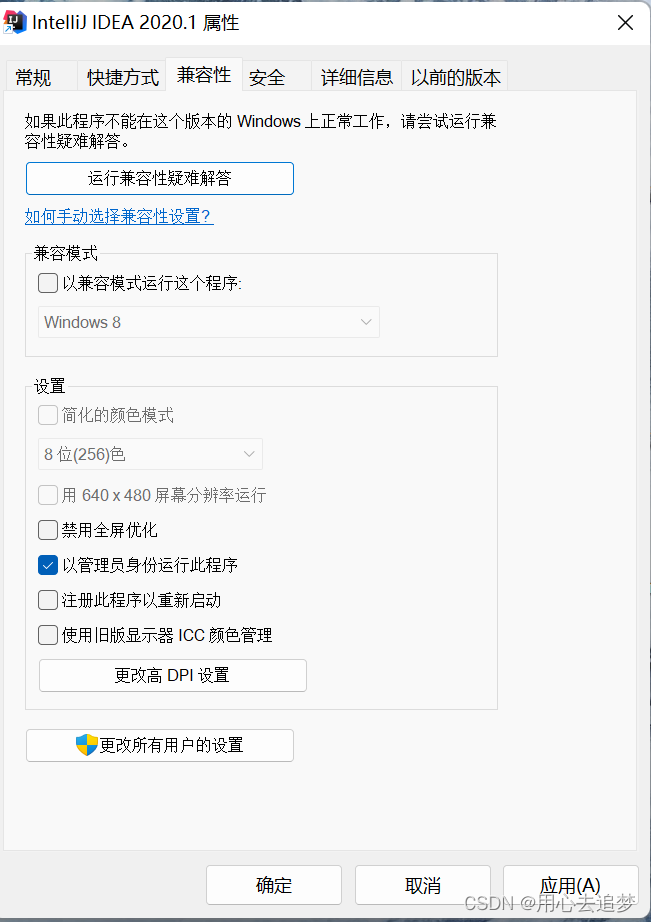Open the 安全 tab
Screen dimensions: 651x922
[266, 76]
